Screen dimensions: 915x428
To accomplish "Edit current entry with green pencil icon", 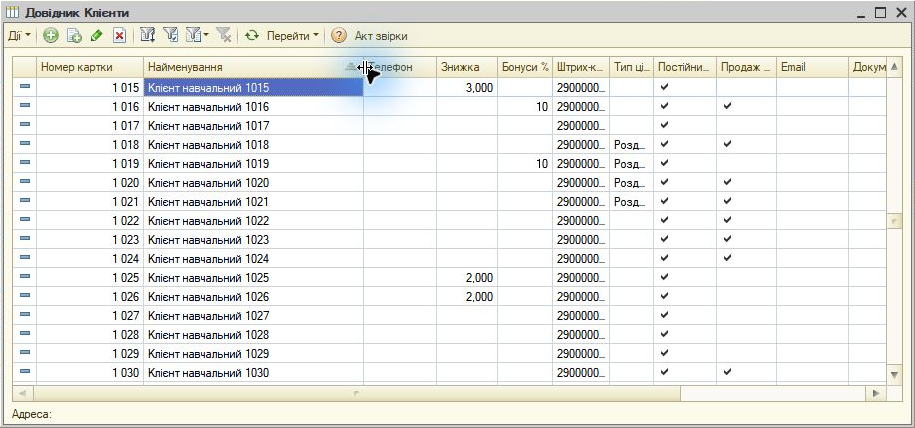I will tap(97, 36).
